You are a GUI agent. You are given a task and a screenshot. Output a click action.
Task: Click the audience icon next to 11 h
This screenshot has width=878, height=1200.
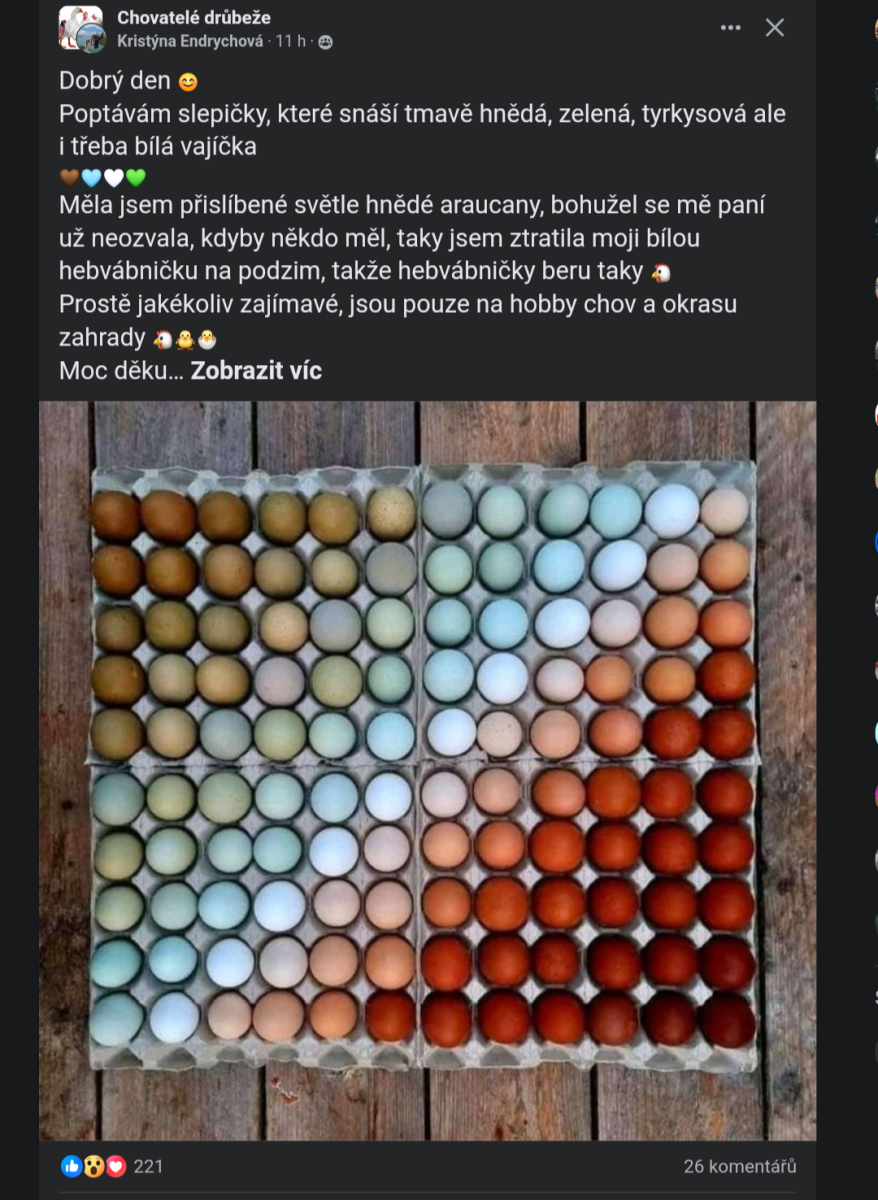[x=325, y=42]
